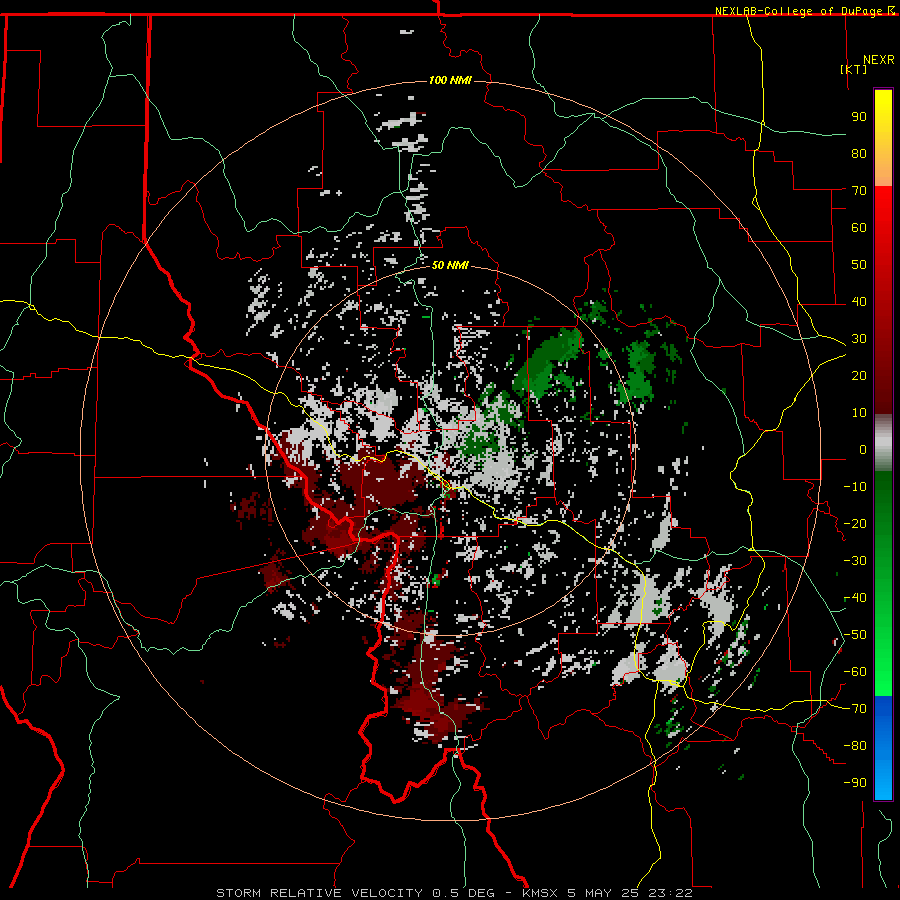The width and height of the screenshot is (900, 900).
Task: Select the -90 scale value
Action: [855, 783]
